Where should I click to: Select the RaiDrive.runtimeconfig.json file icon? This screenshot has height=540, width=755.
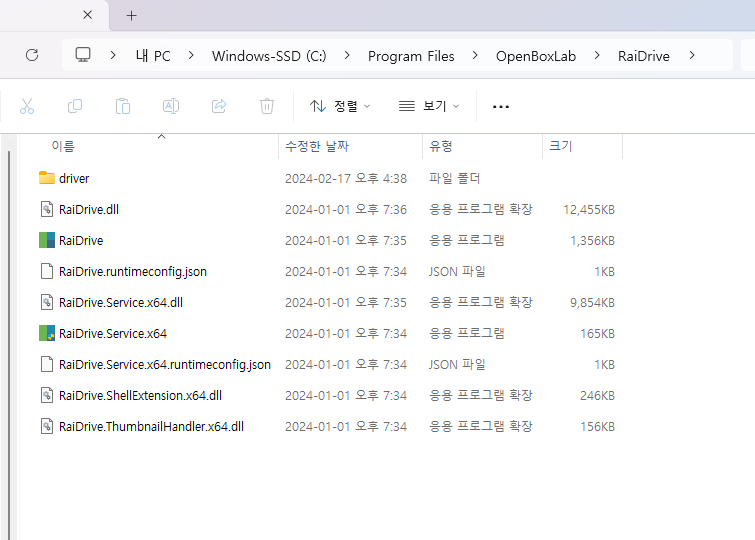coord(47,271)
